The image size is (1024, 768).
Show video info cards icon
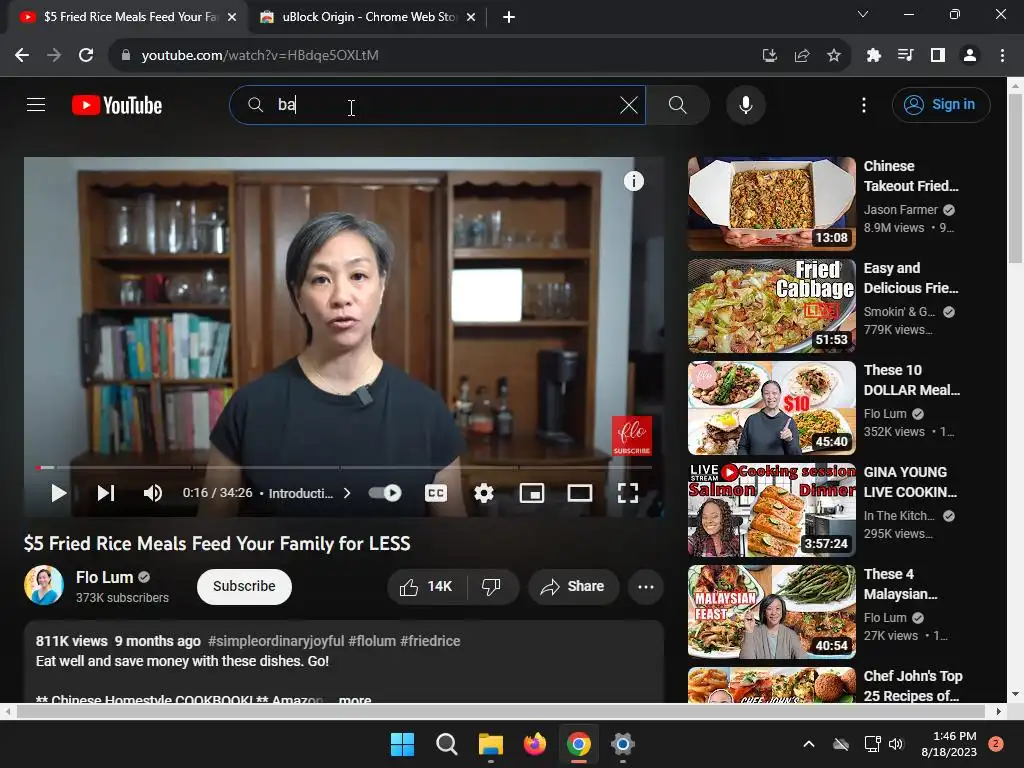pyautogui.click(x=633, y=181)
